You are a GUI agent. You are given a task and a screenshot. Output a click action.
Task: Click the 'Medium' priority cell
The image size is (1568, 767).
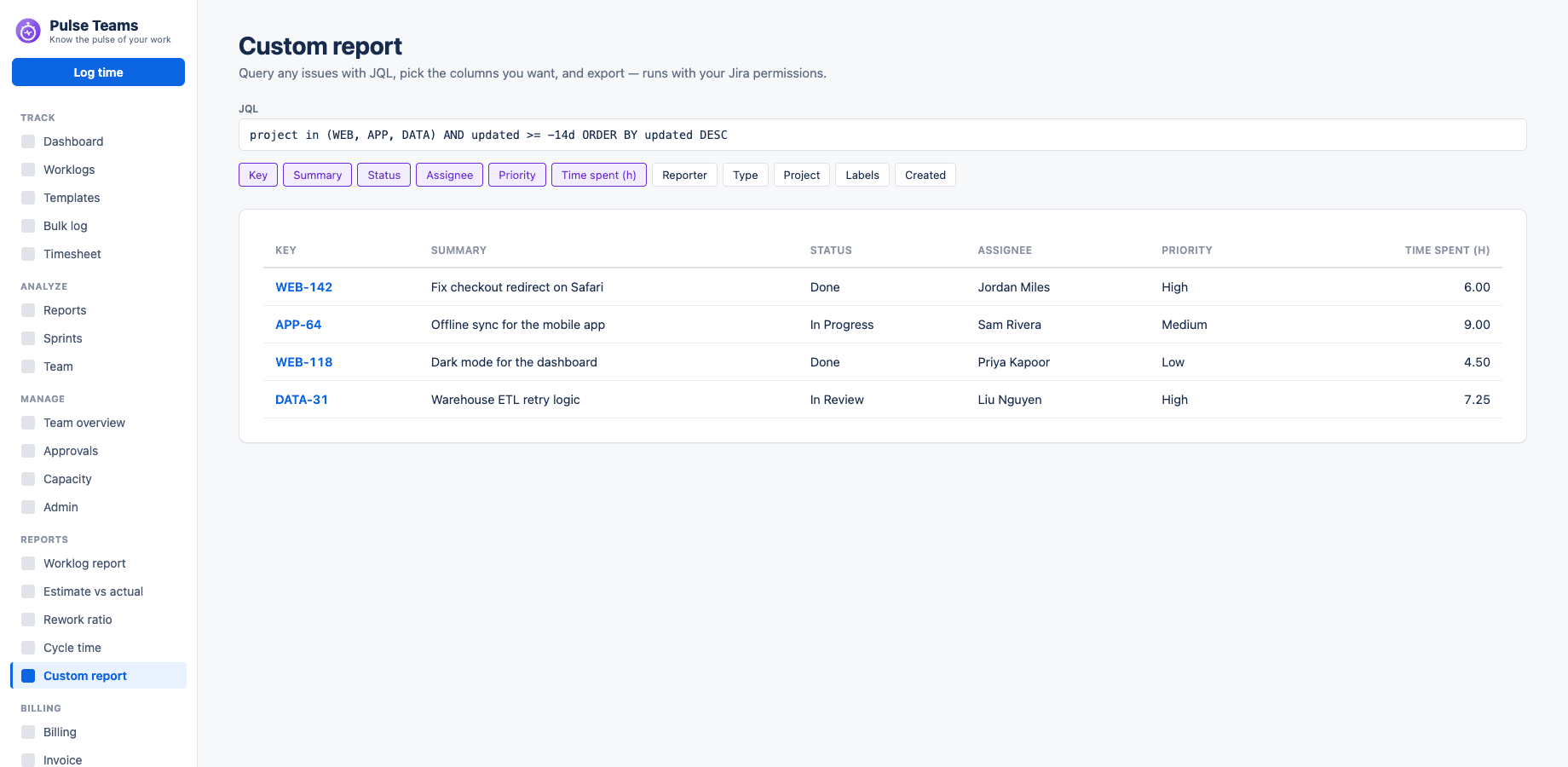[x=1184, y=325]
